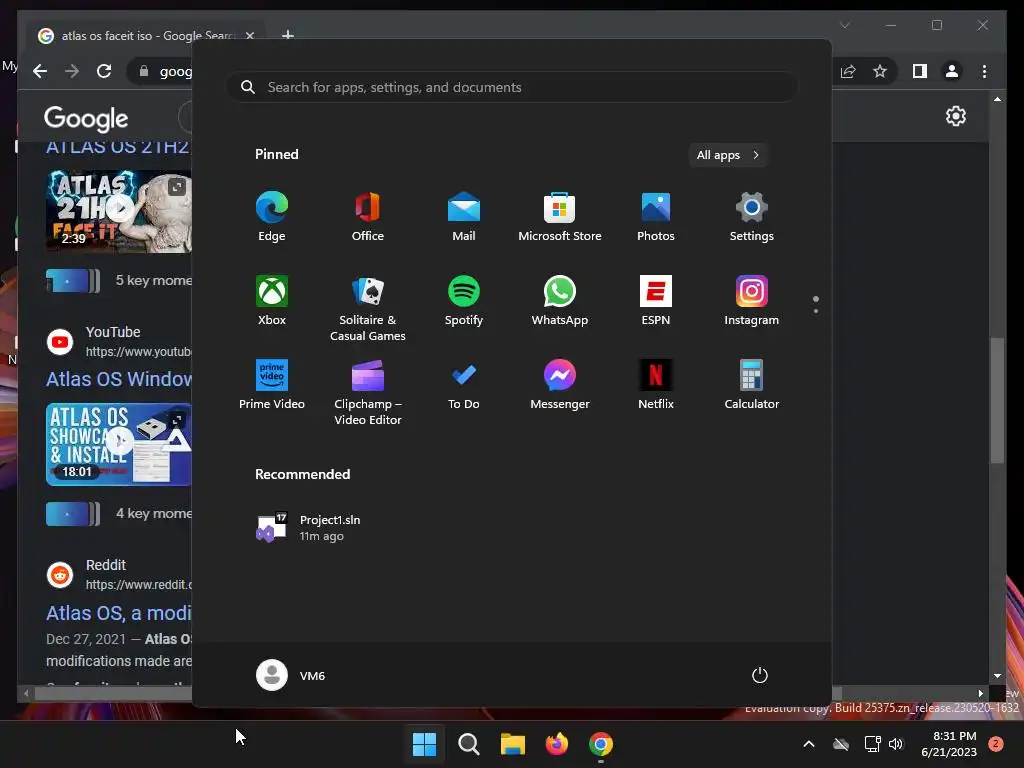The image size is (1024, 768).
Task: Switch to Chrome on the taskbar
Action: [601, 744]
